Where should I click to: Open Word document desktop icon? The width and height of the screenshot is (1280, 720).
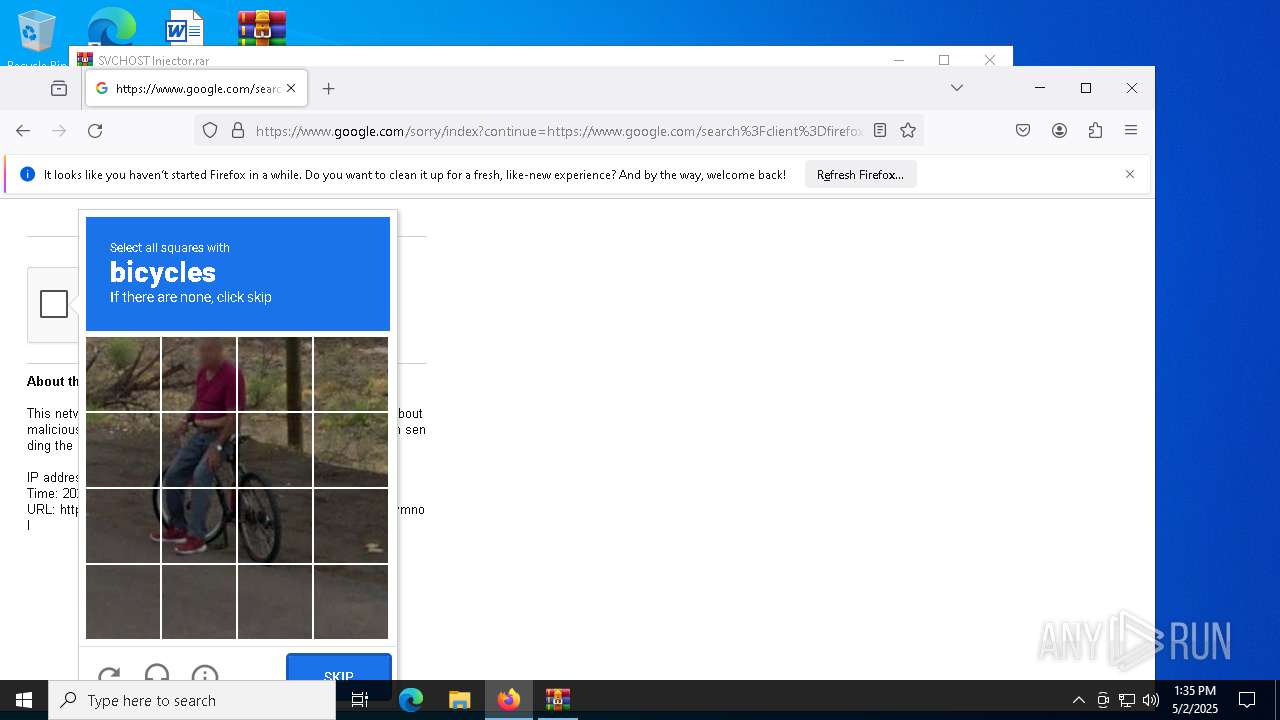click(185, 28)
